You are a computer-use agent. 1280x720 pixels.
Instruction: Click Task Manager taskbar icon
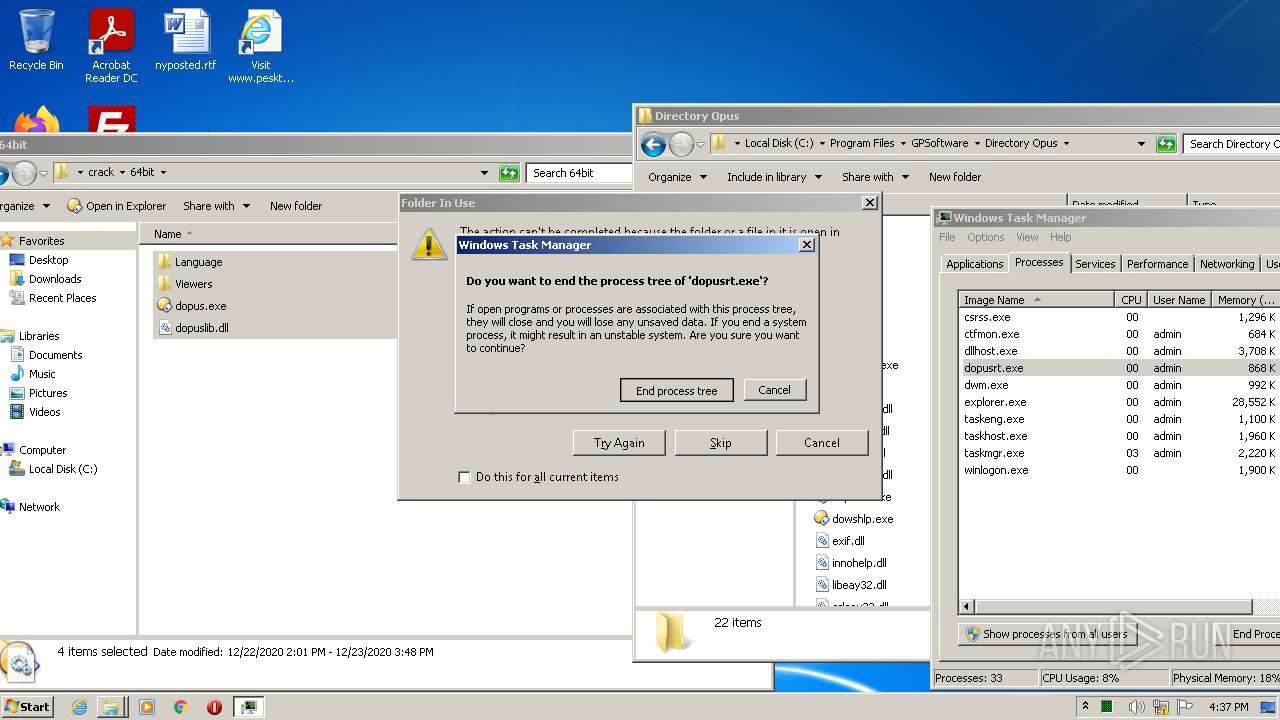[248, 707]
